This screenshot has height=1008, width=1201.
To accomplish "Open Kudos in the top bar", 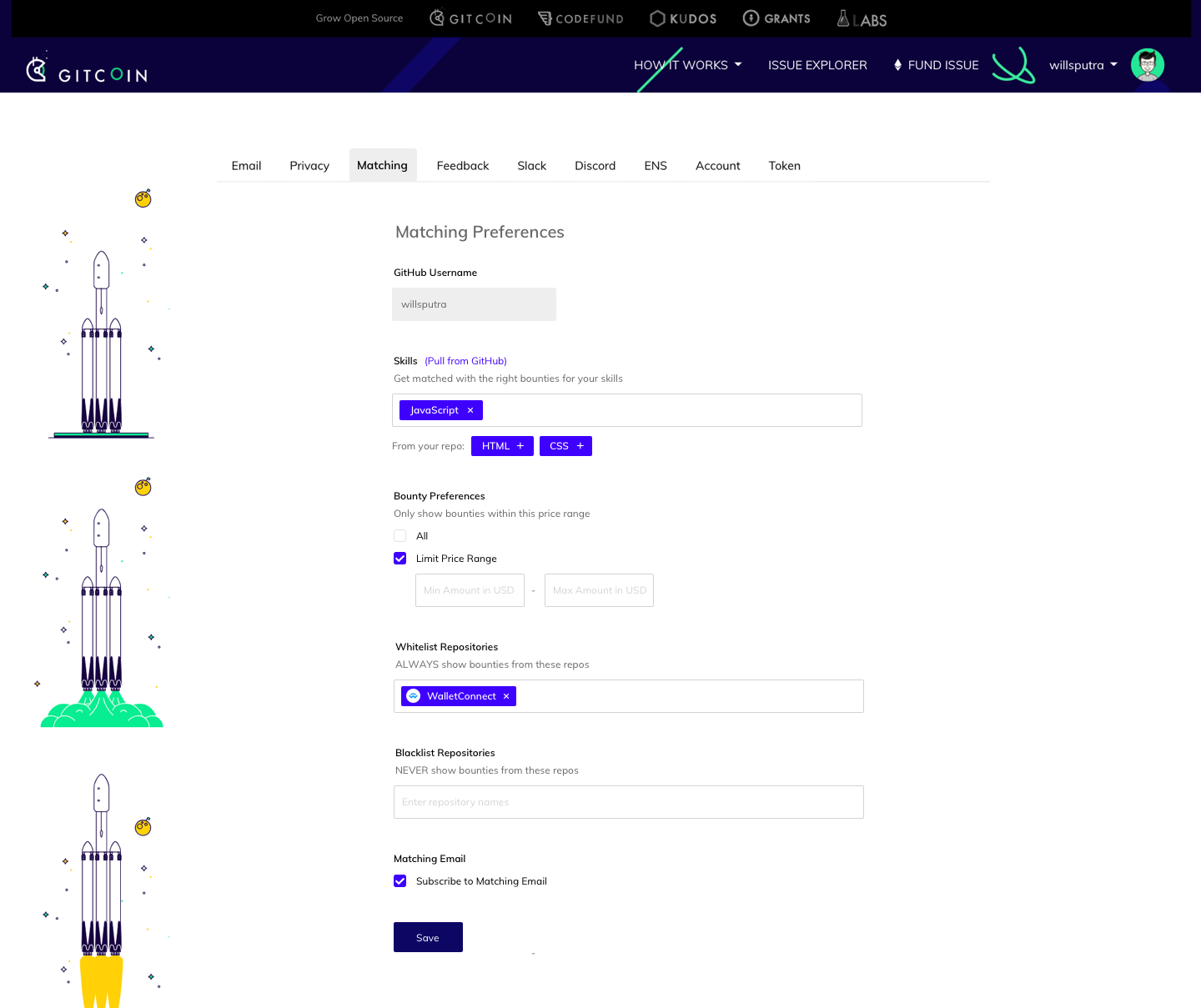I will point(683,18).
